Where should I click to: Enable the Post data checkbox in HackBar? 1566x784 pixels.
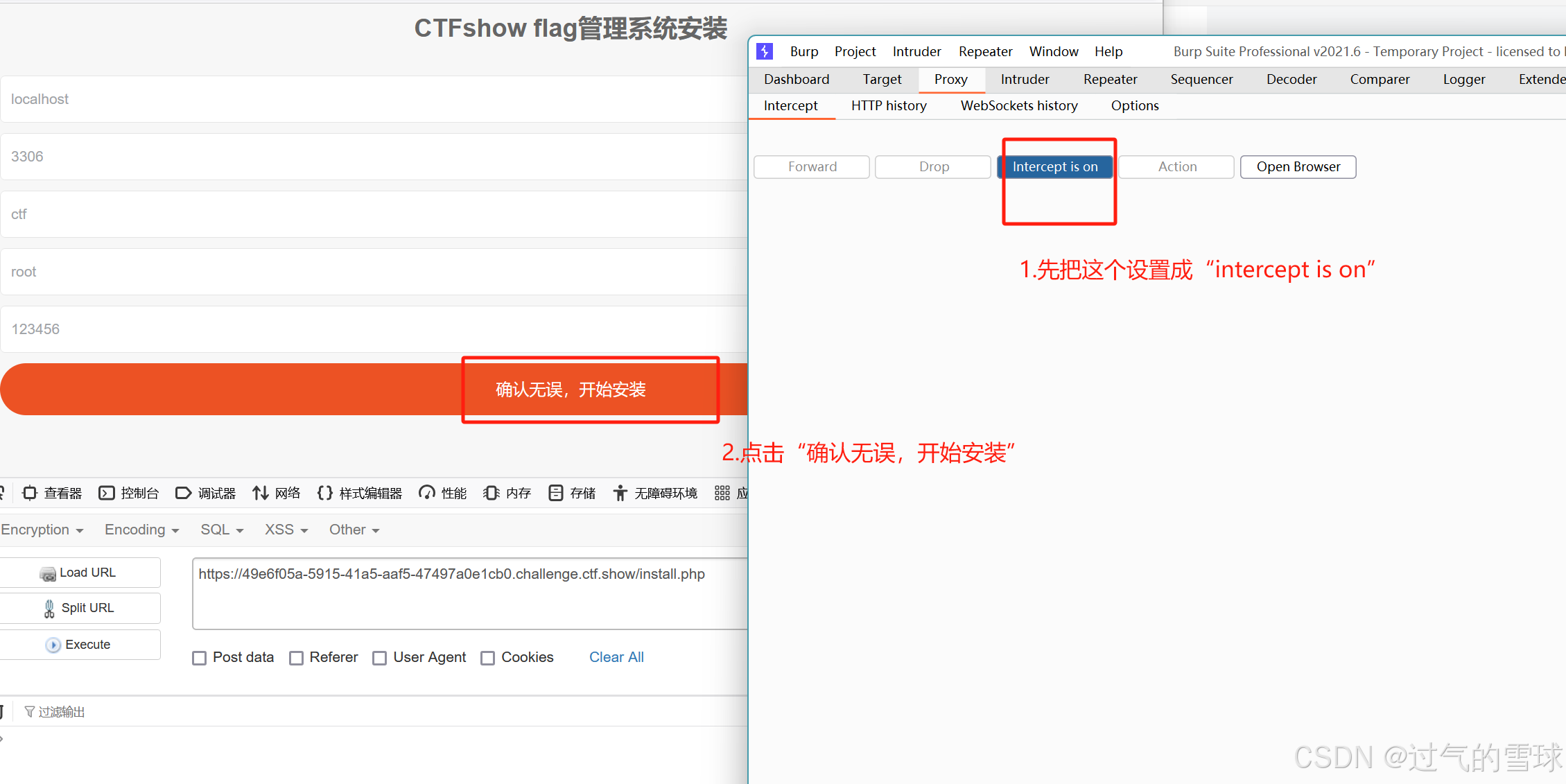tap(200, 657)
